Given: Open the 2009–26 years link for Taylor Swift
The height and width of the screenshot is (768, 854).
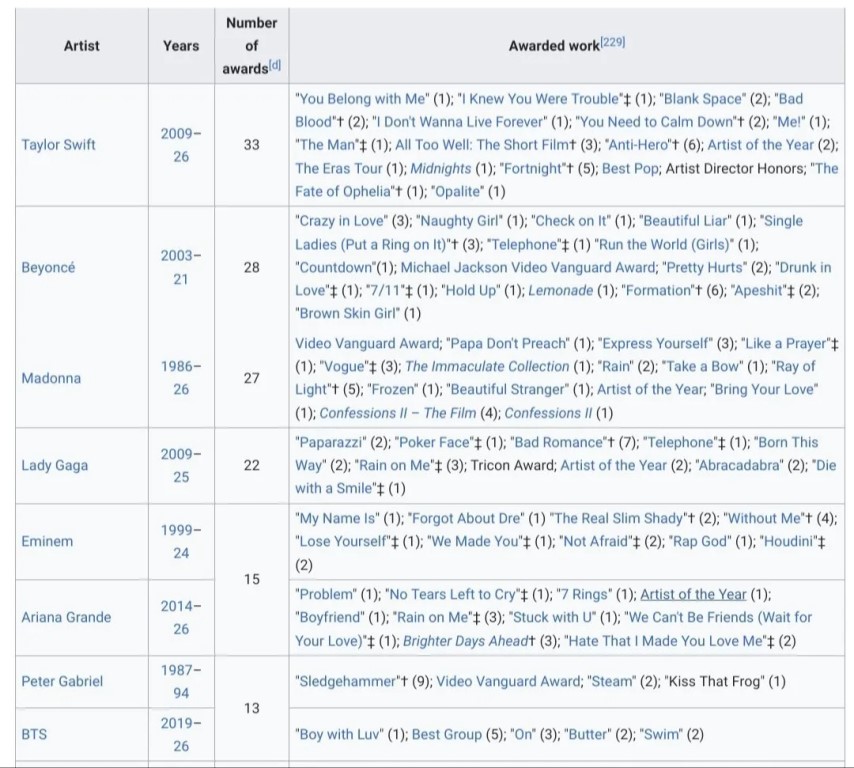Looking at the screenshot, I should (x=181, y=145).
